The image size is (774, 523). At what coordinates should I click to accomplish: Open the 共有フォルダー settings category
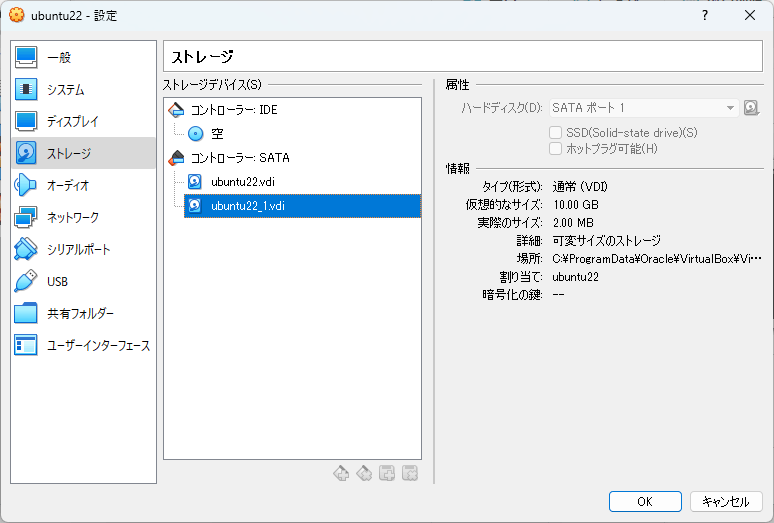point(83,314)
